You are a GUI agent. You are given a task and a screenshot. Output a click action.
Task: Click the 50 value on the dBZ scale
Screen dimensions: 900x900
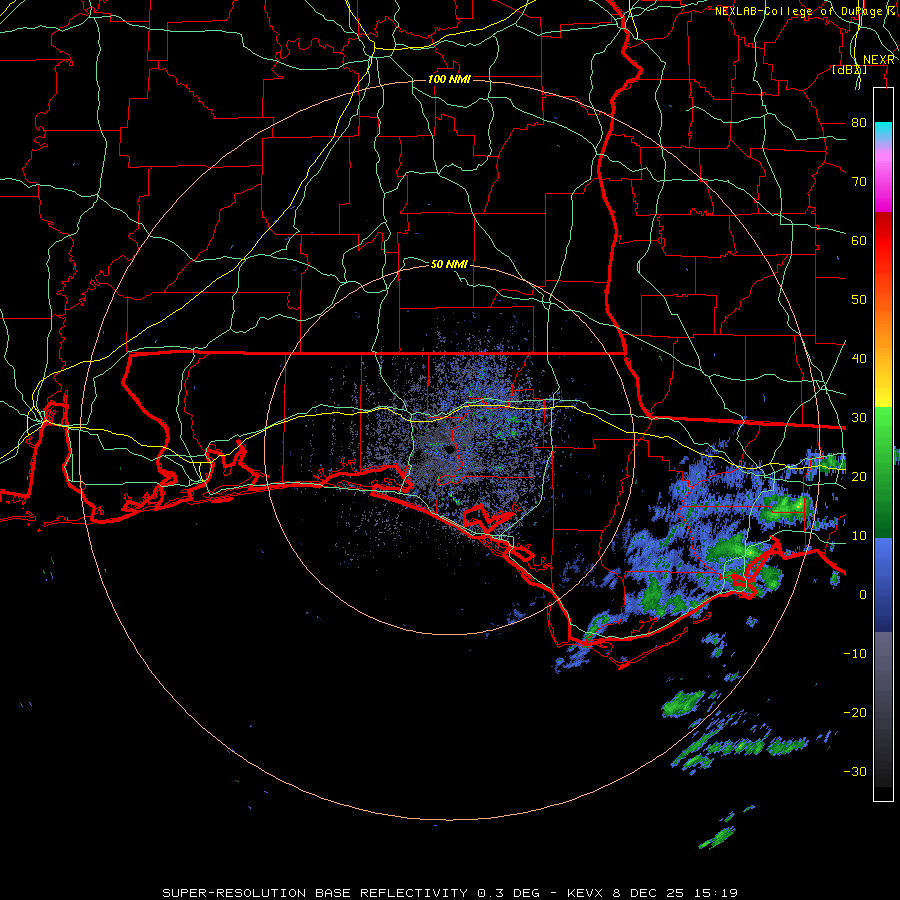[x=859, y=300]
